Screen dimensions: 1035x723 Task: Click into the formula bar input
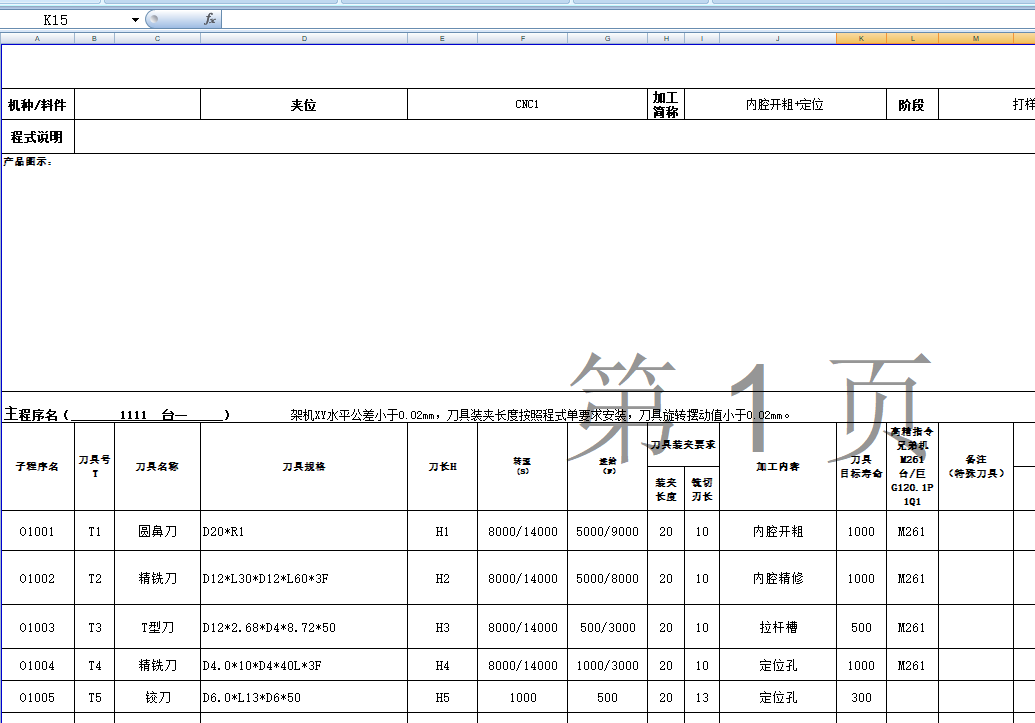tap(627, 19)
